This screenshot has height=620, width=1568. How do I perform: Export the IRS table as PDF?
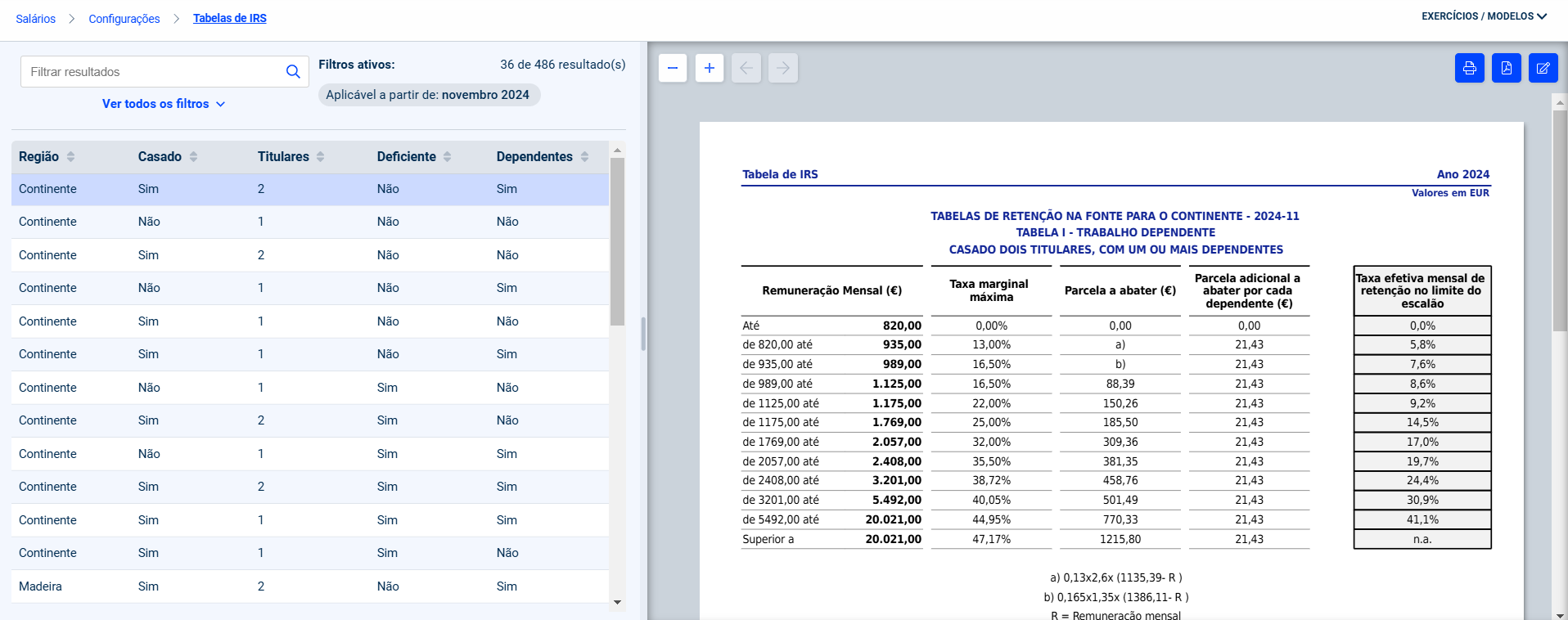tap(1507, 68)
